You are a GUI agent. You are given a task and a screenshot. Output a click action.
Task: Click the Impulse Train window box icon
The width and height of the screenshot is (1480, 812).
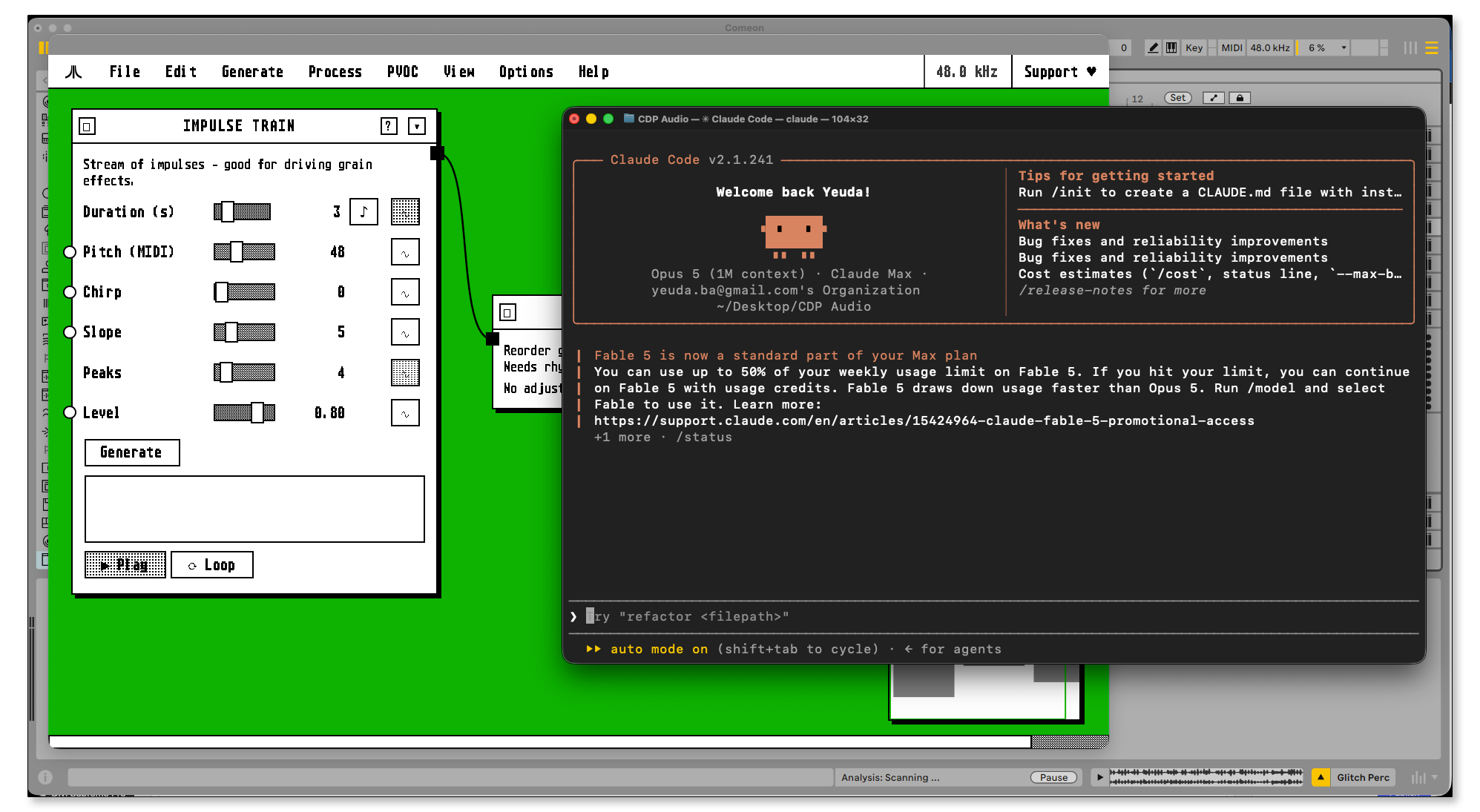click(88, 126)
